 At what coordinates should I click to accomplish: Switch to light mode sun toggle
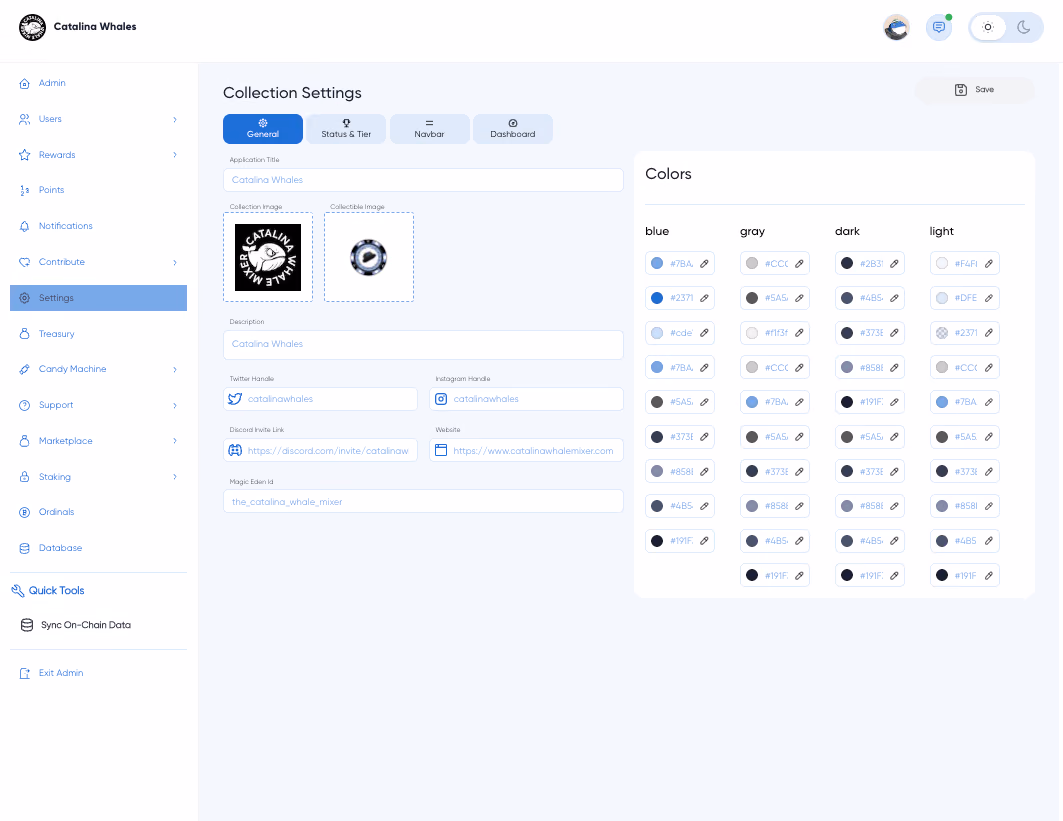[x=988, y=27]
